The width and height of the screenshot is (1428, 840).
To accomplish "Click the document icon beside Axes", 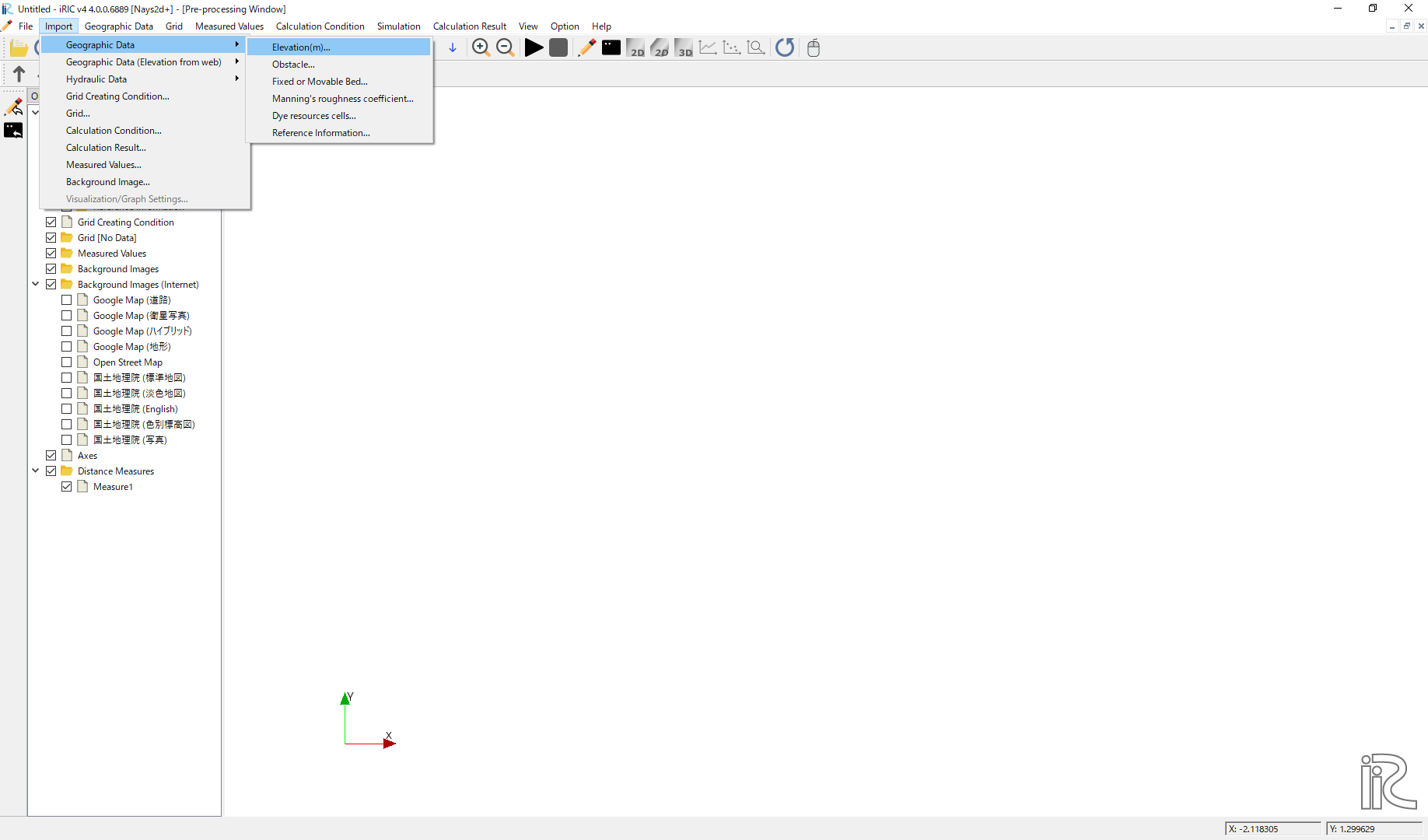I will coord(67,455).
